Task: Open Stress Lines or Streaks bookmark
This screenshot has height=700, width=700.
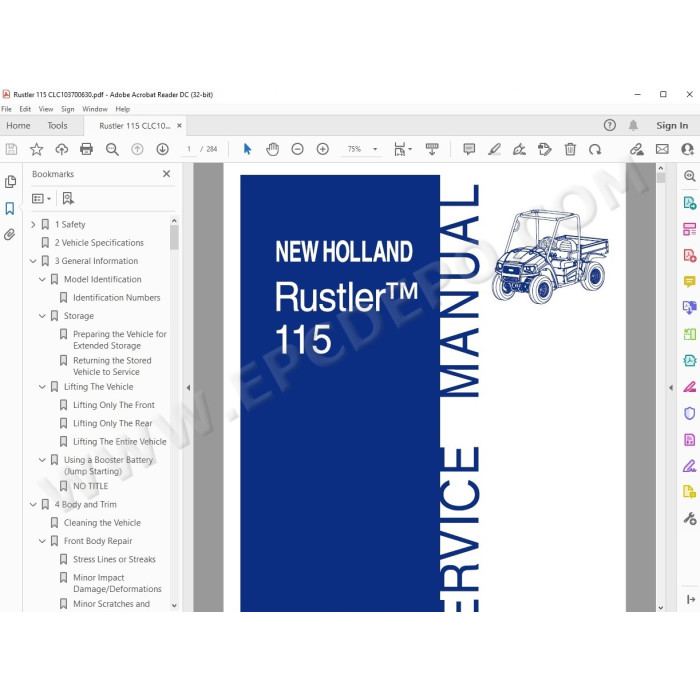Action: [114, 559]
